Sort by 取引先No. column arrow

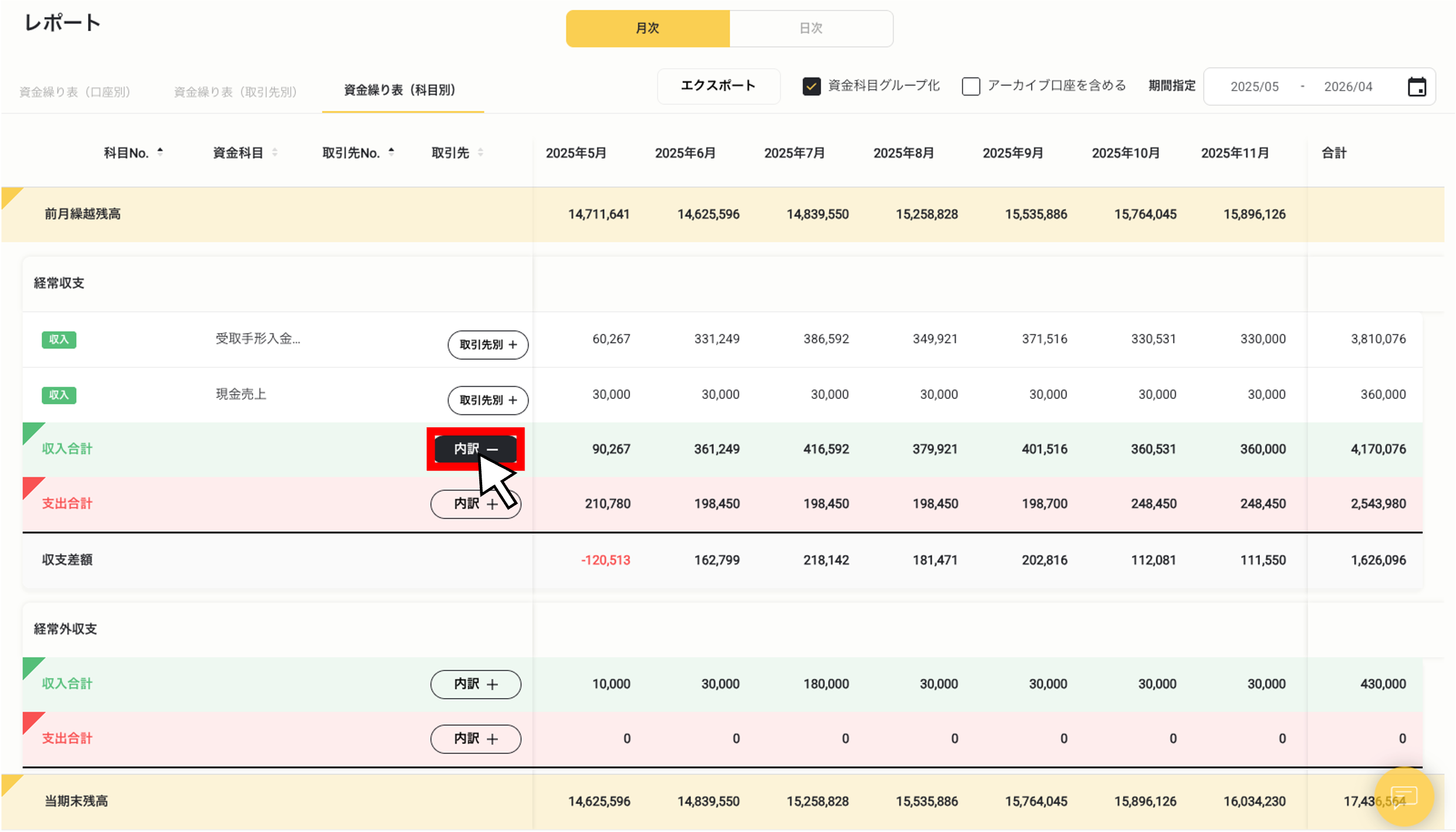(x=391, y=152)
